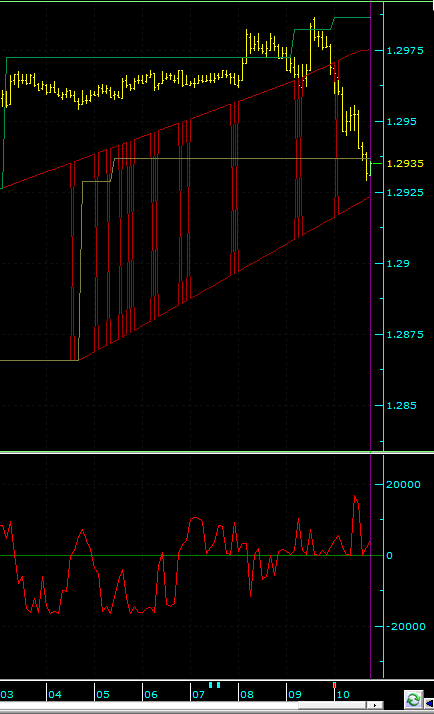Click the 1.29 price axis label
The height and width of the screenshot is (714, 434).
398,263
